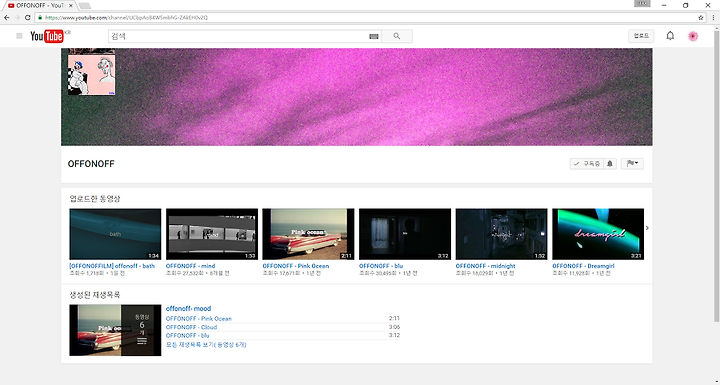Click the 2:11 duration in the playlist
The width and height of the screenshot is (720, 385).
[394, 318]
